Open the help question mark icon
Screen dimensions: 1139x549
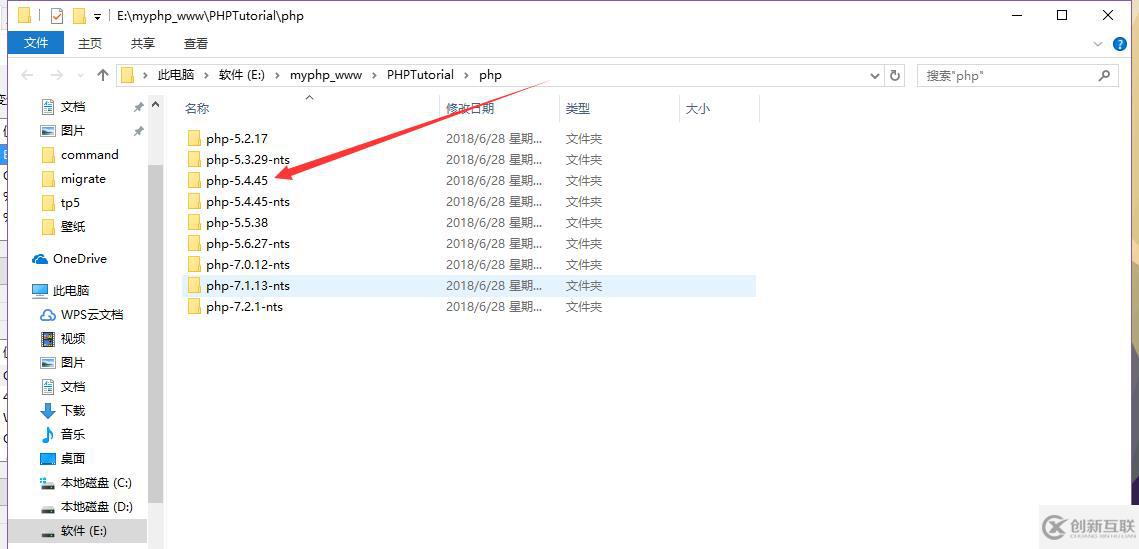coord(1120,44)
